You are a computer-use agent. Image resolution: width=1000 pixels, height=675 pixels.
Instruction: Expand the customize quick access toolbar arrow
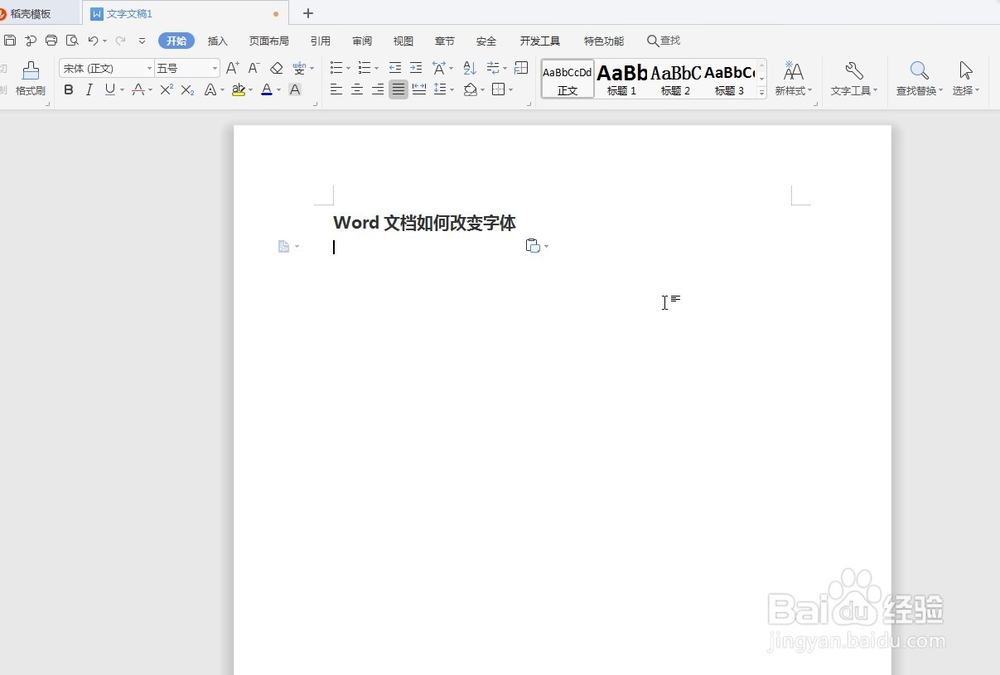142,41
